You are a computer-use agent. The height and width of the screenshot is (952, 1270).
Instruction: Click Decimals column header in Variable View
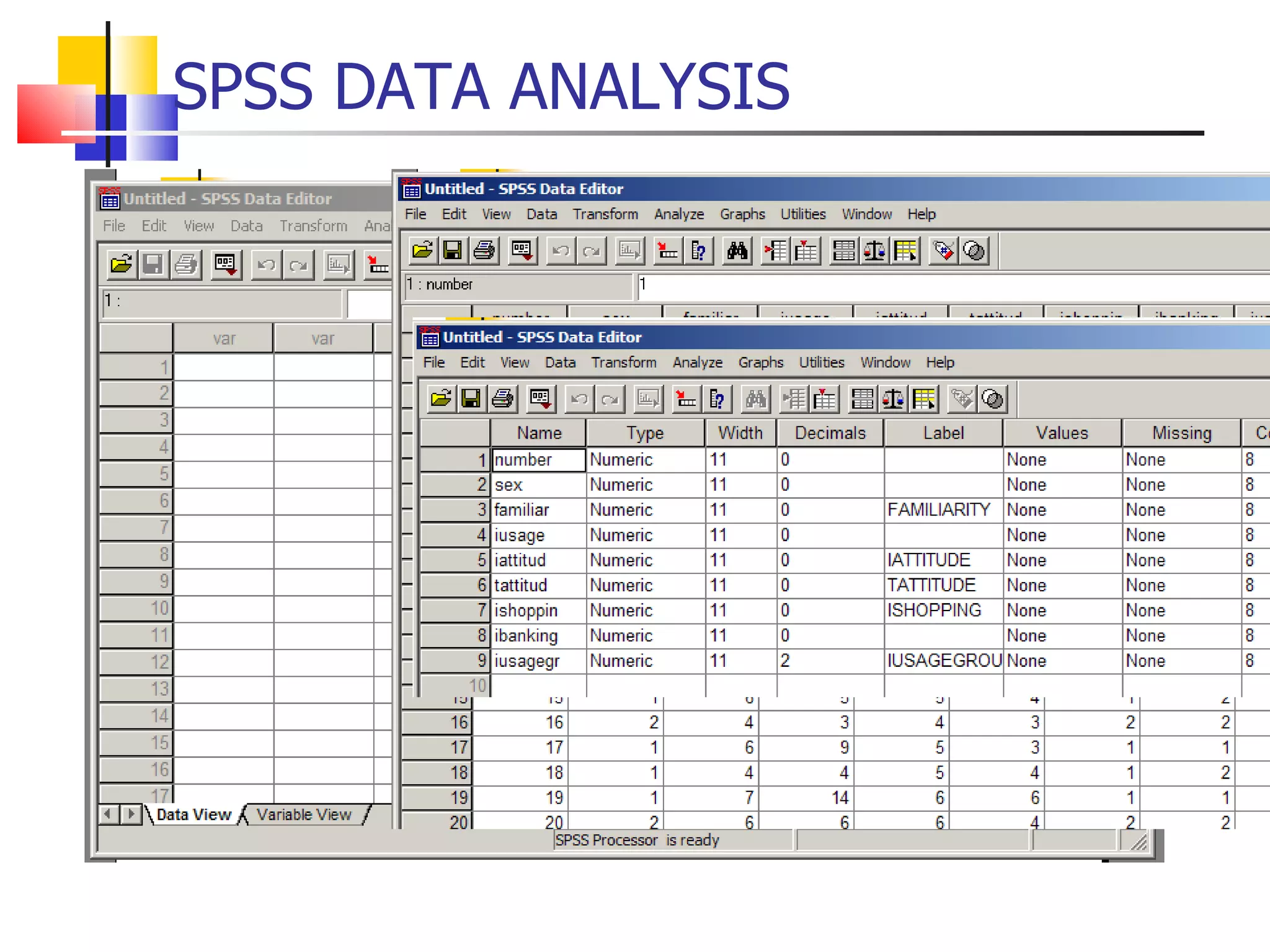pyautogui.click(x=830, y=433)
